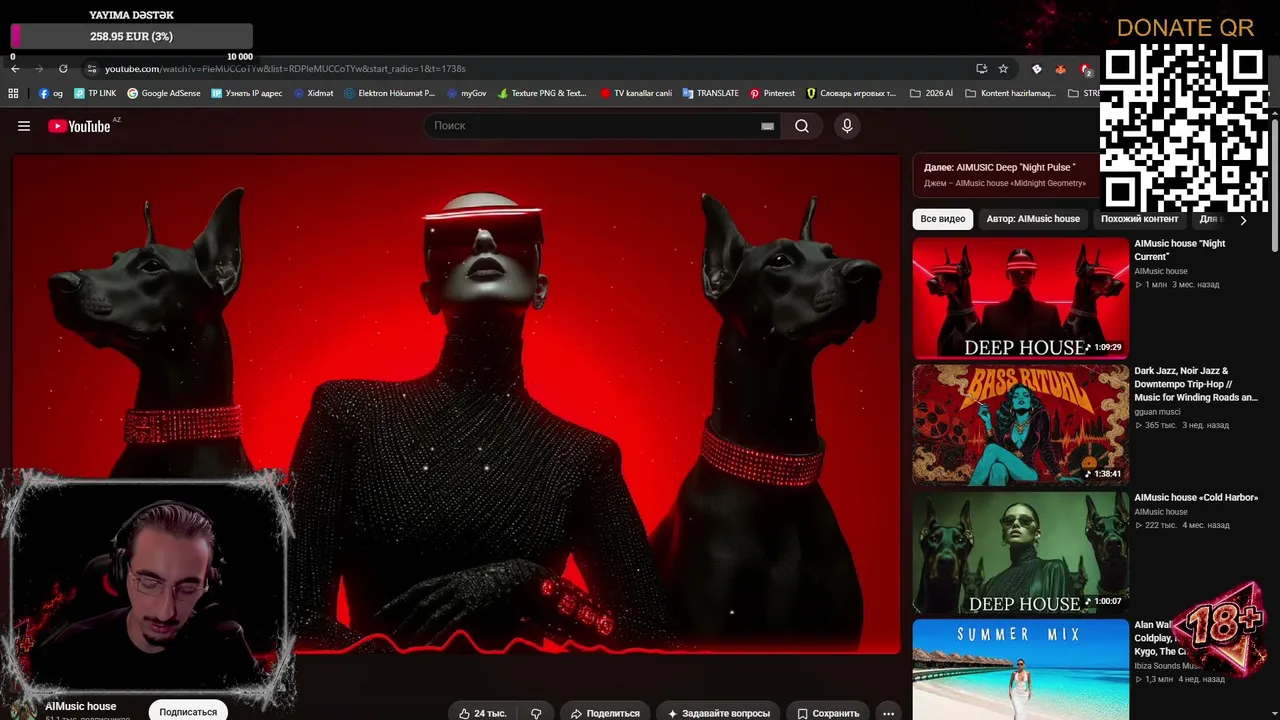Open the Summer Mix video thumbnail

(1020, 669)
